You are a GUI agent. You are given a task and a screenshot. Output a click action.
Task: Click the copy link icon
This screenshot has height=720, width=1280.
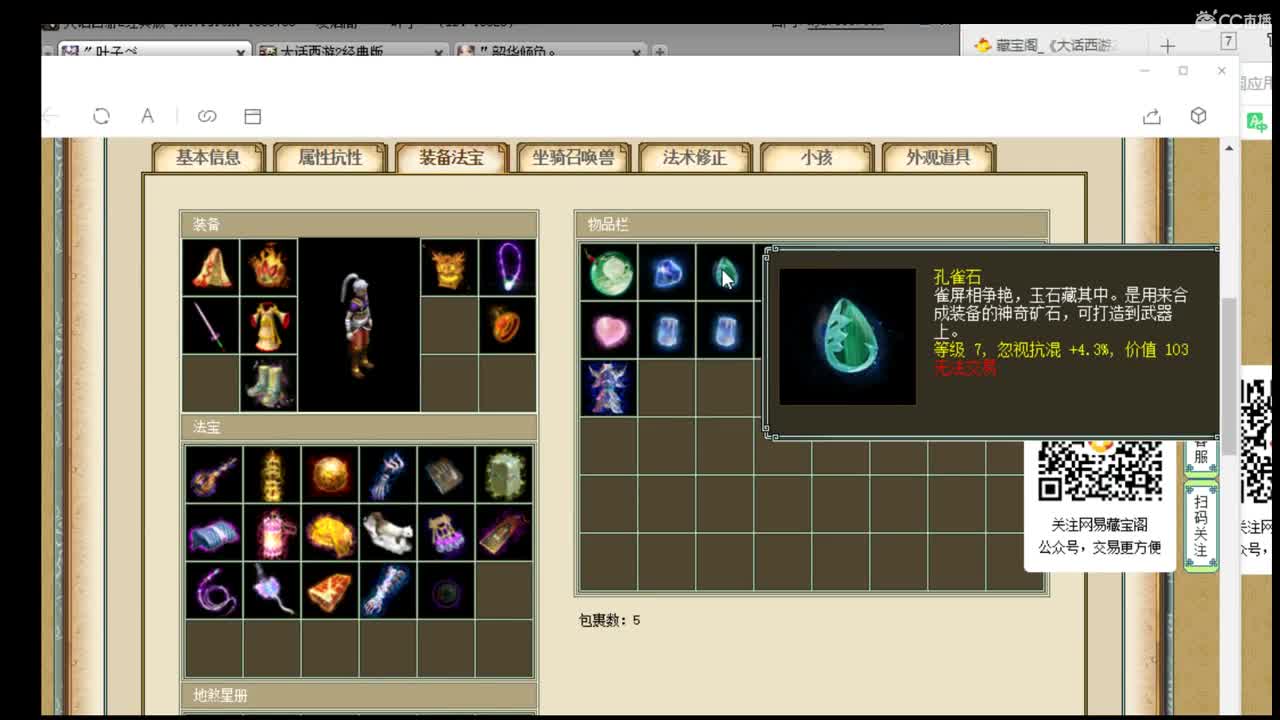point(207,116)
